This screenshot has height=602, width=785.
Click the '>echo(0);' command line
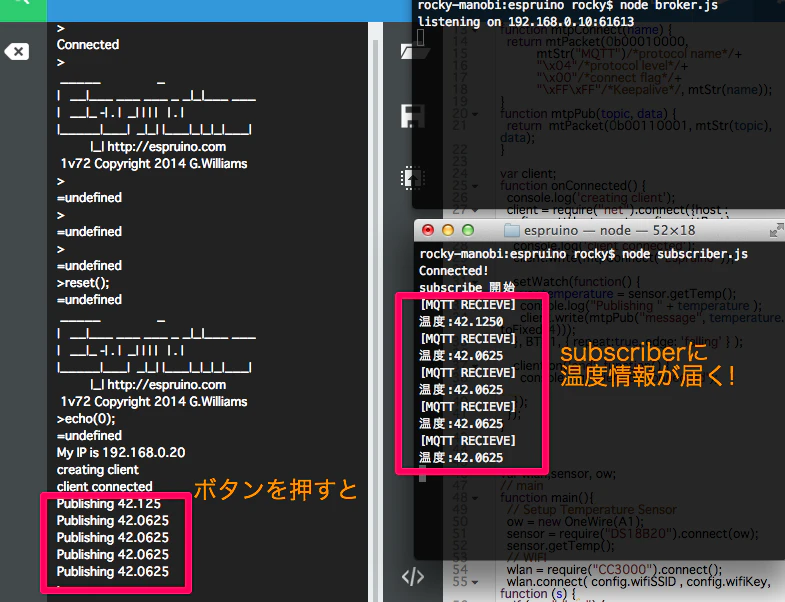[86, 419]
